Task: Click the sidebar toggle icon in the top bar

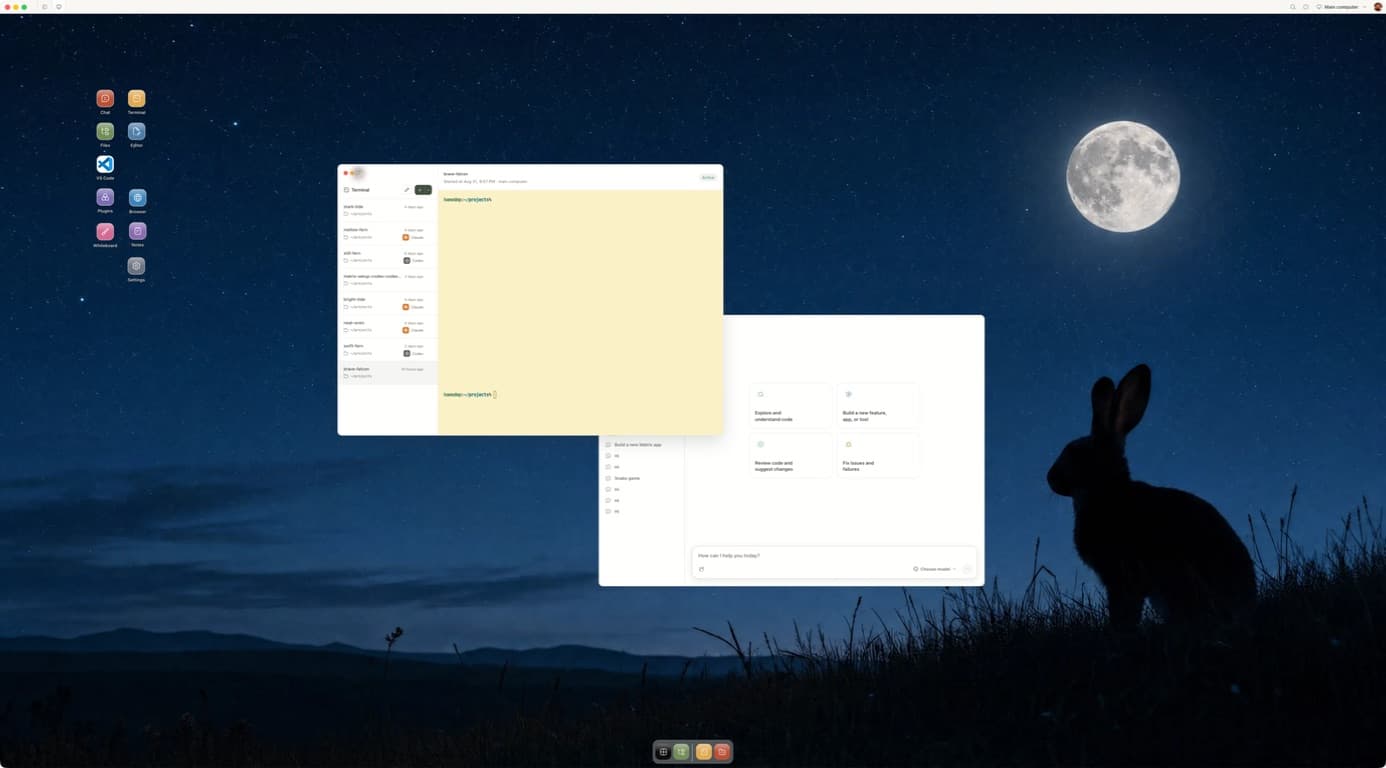Action: [x=45, y=7]
